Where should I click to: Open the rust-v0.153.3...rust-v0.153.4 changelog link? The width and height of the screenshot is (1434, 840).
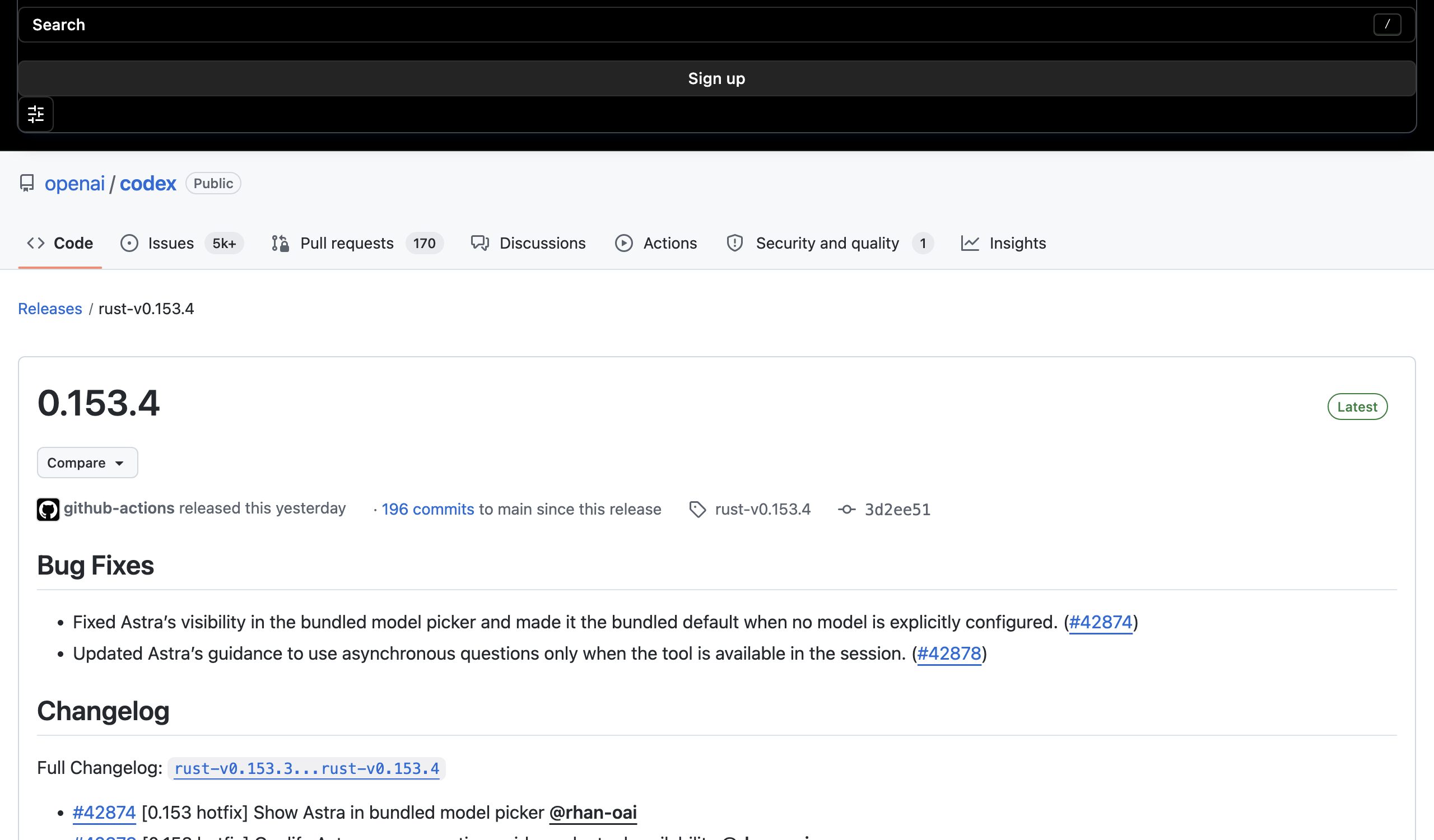pos(307,768)
